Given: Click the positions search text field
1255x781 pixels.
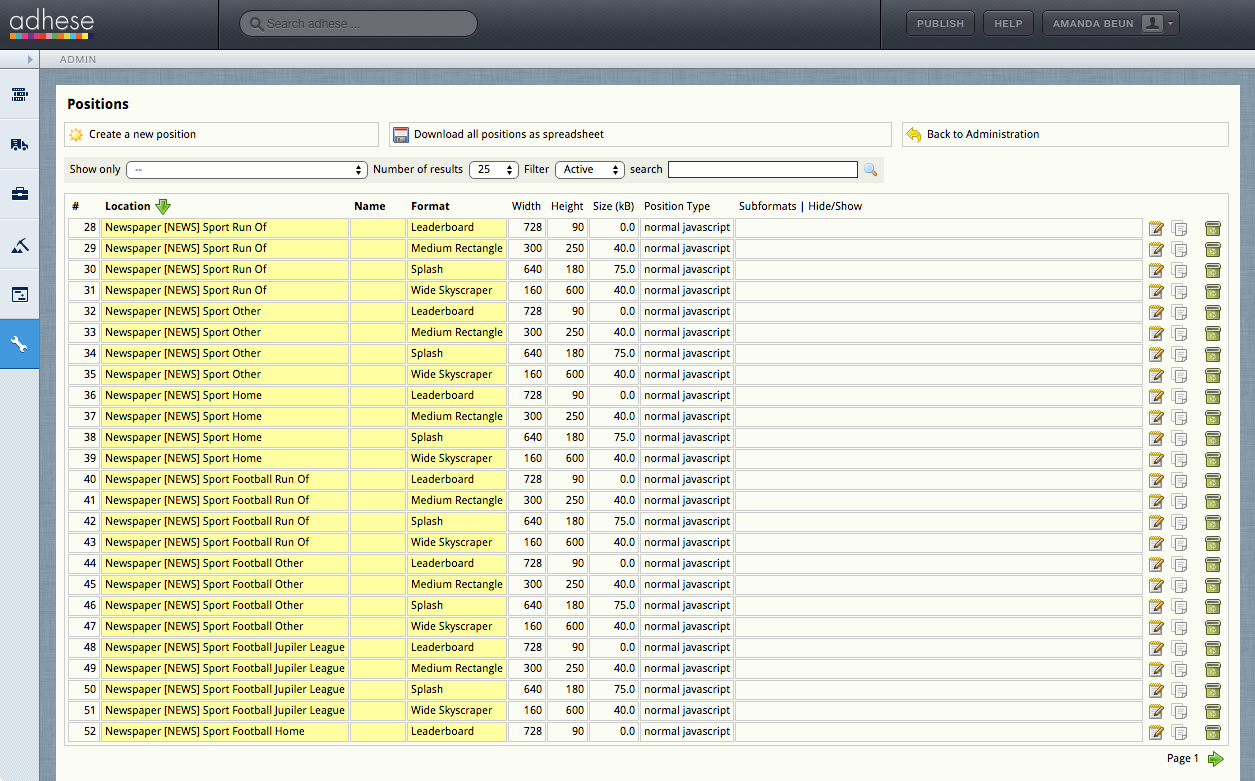Looking at the screenshot, I should click(762, 170).
